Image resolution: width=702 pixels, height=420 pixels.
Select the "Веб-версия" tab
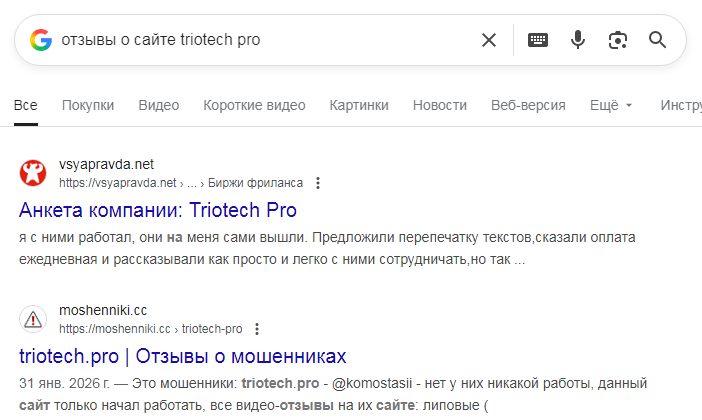(x=528, y=105)
